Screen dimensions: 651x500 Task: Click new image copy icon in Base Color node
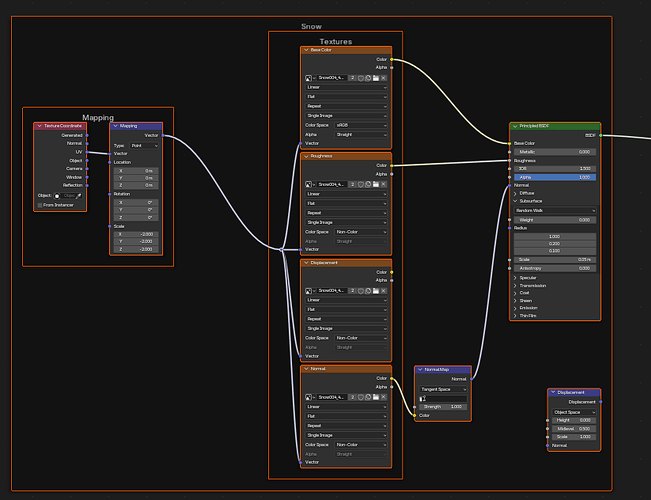(368, 78)
